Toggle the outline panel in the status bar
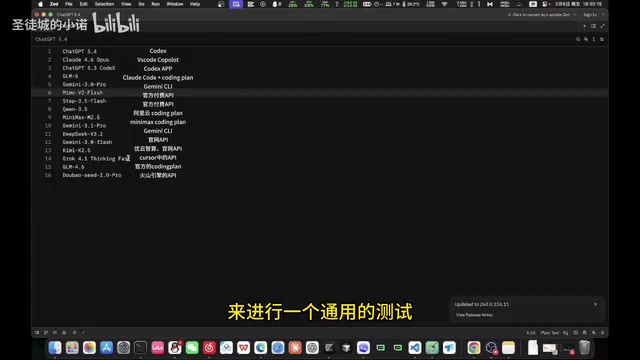This screenshot has height=360, width=640. [x=55, y=333]
